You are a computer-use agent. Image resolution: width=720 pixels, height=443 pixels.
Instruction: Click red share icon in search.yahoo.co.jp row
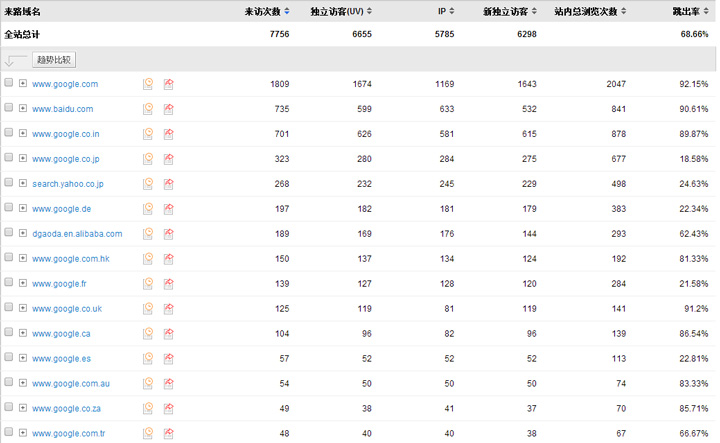[x=169, y=184]
